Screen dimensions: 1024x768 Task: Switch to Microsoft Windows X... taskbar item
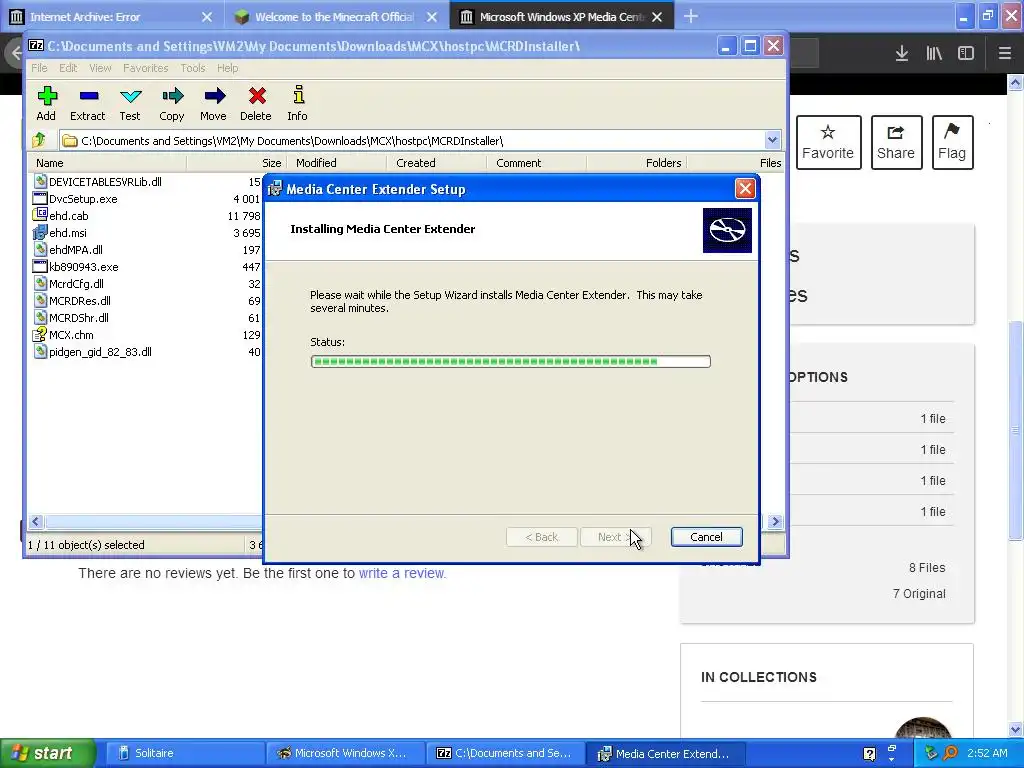click(x=345, y=753)
